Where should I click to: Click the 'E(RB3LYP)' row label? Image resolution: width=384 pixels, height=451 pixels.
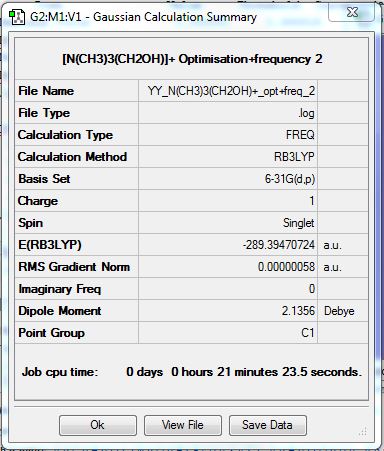(50, 245)
